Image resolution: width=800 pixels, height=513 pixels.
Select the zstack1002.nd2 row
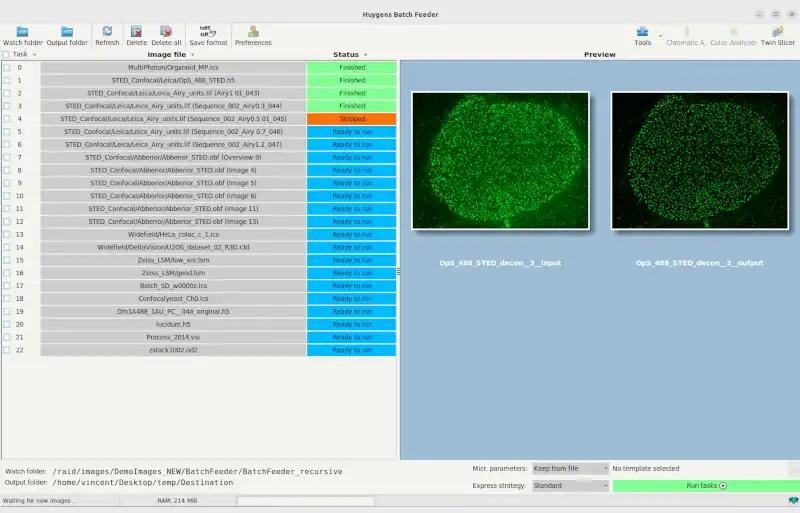tap(173, 350)
